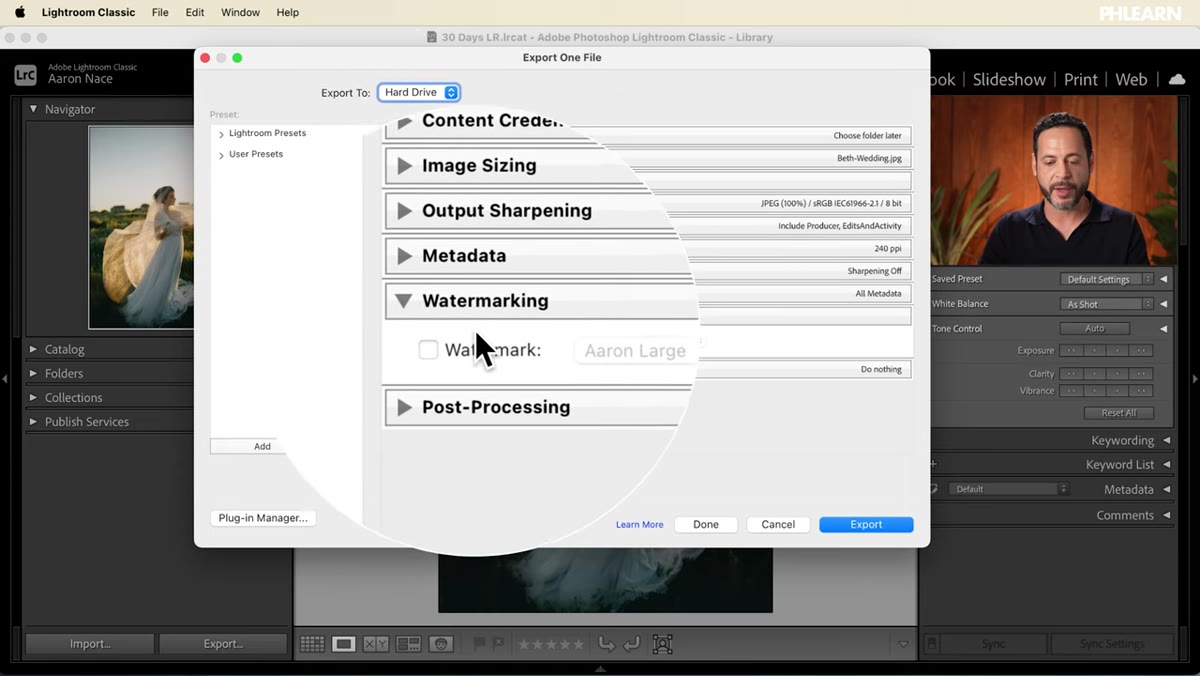Screen dimensions: 1200x676
Task: Expand the Keywording panel
Action: (1166, 440)
